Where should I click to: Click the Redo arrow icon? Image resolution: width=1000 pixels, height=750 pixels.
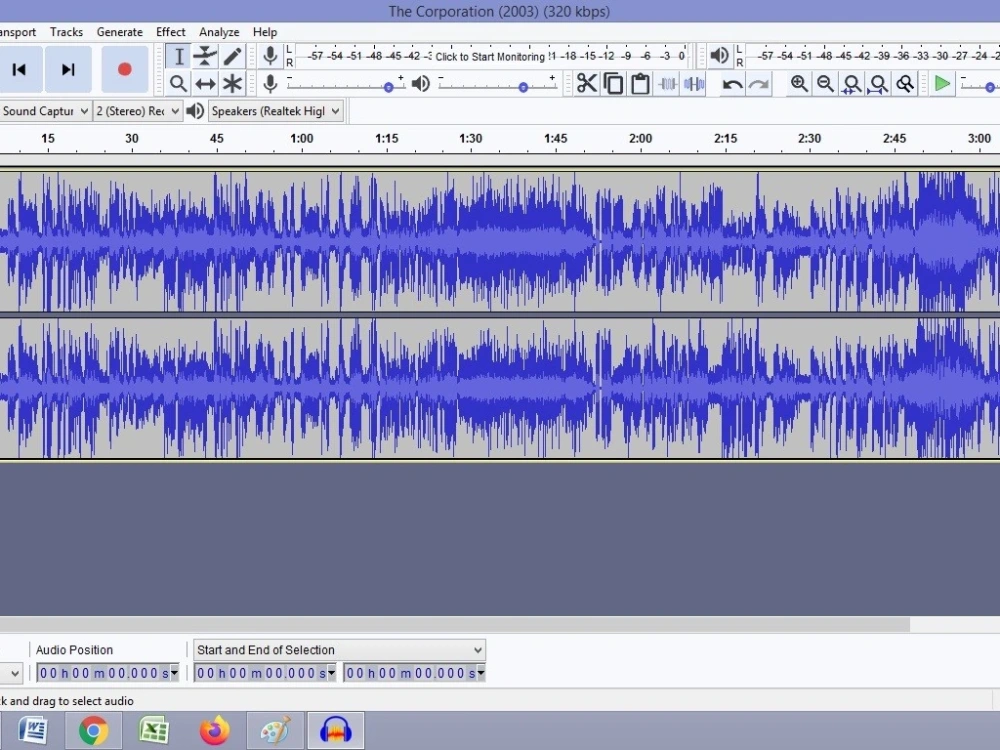[759, 84]
